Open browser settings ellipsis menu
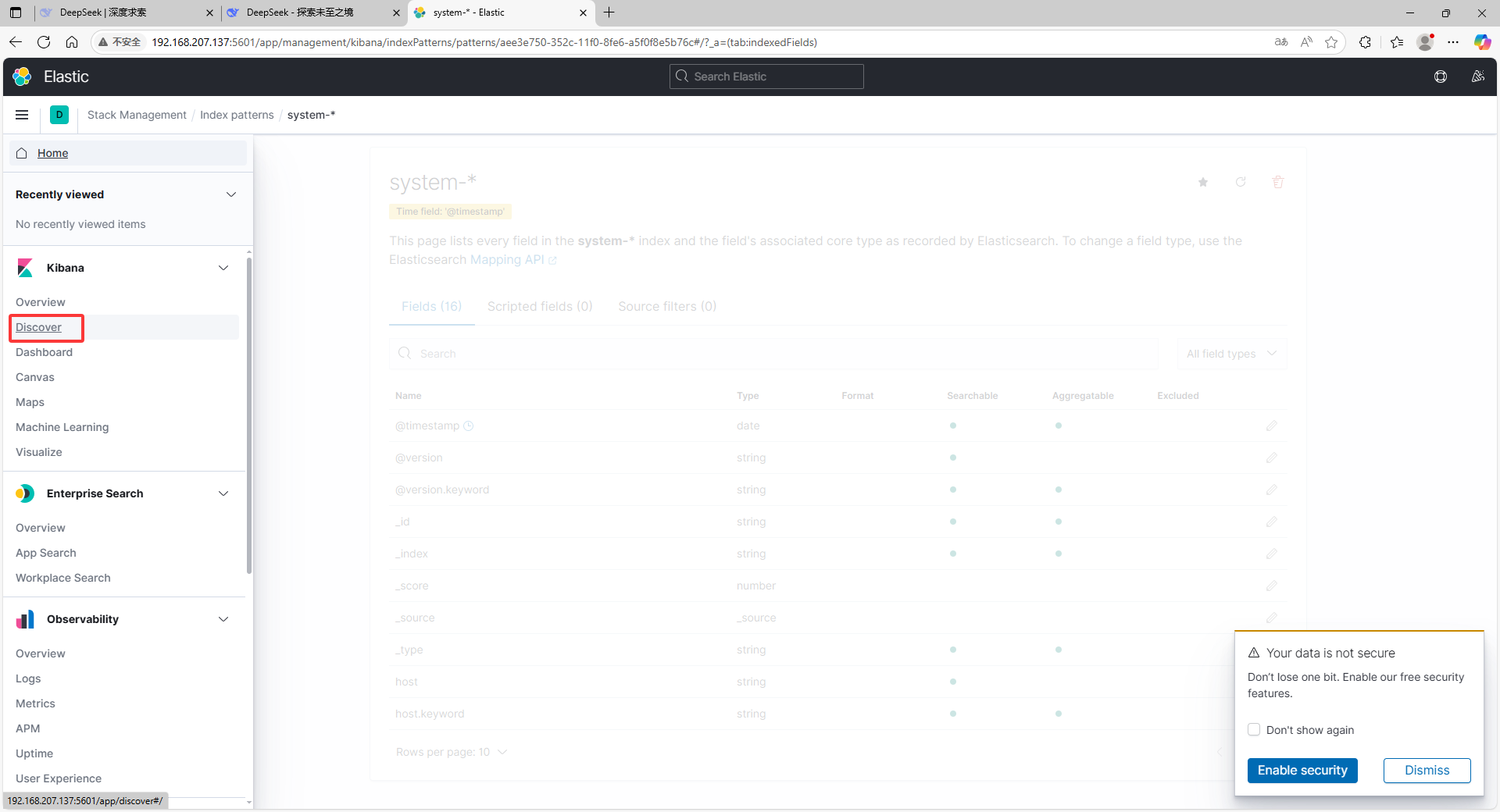The width and height of the screenshot is (1500, 812). [1453, 42]
